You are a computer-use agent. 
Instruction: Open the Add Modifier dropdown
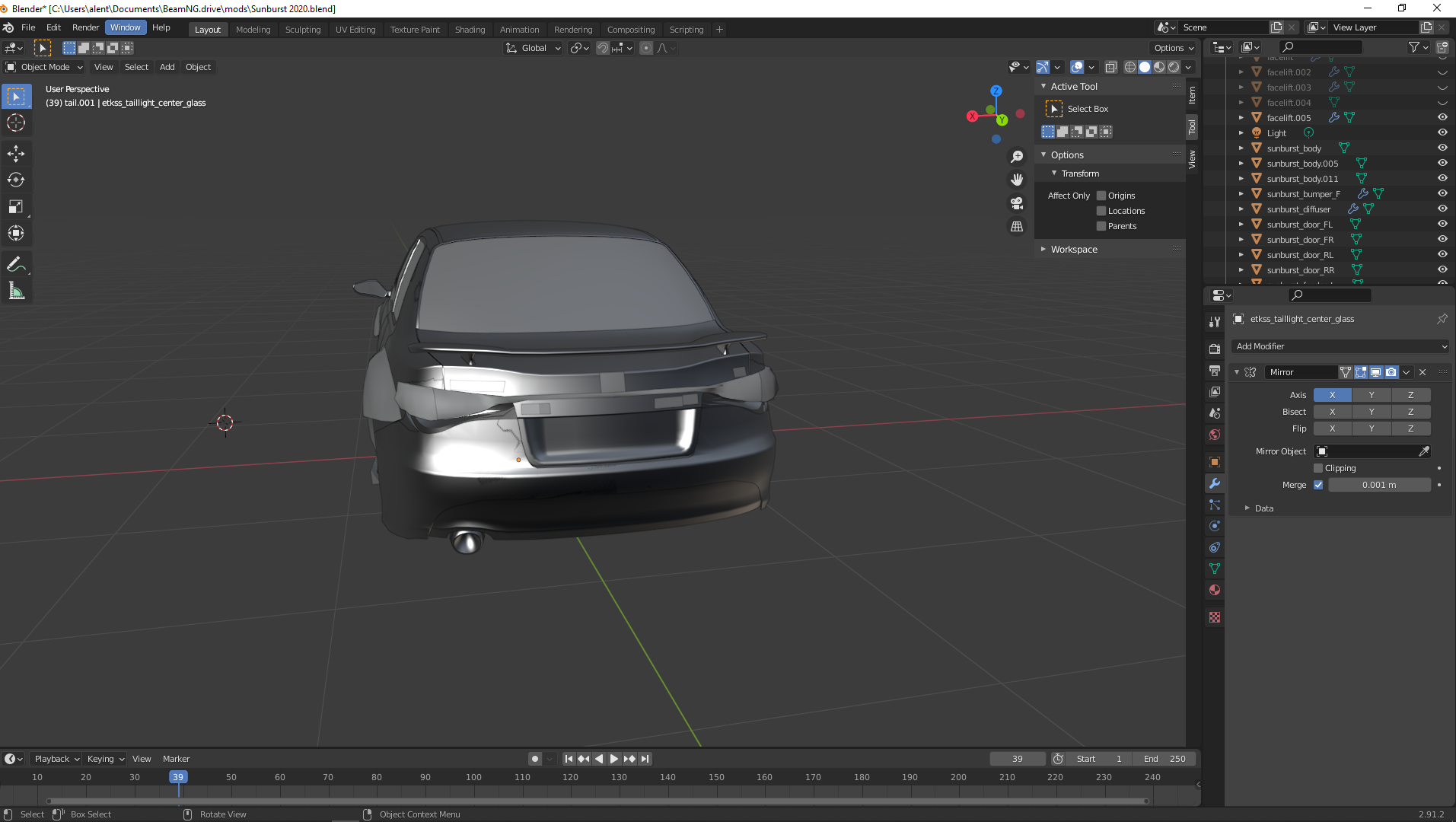[1340, 346]
